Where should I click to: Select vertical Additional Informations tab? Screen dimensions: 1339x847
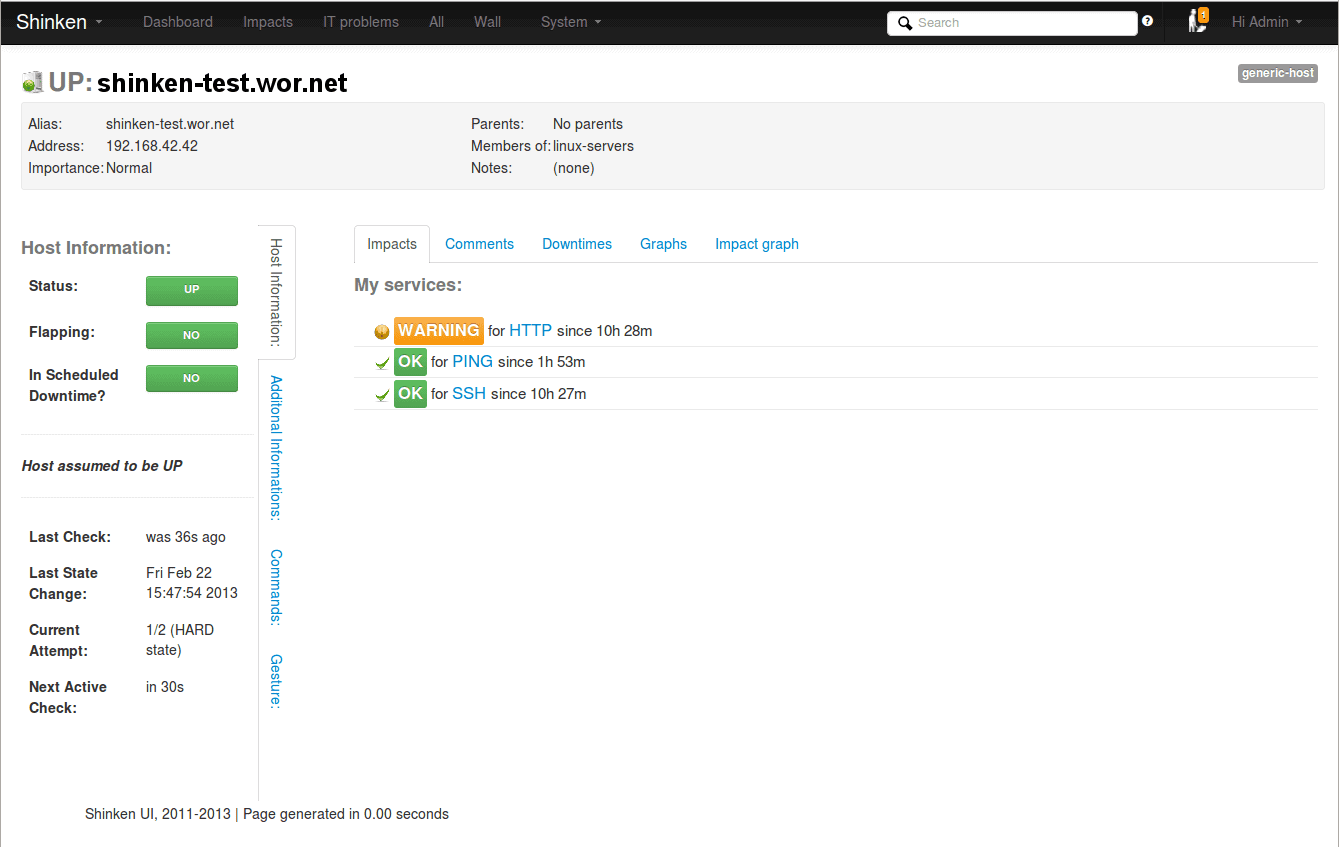pos(276,447)
